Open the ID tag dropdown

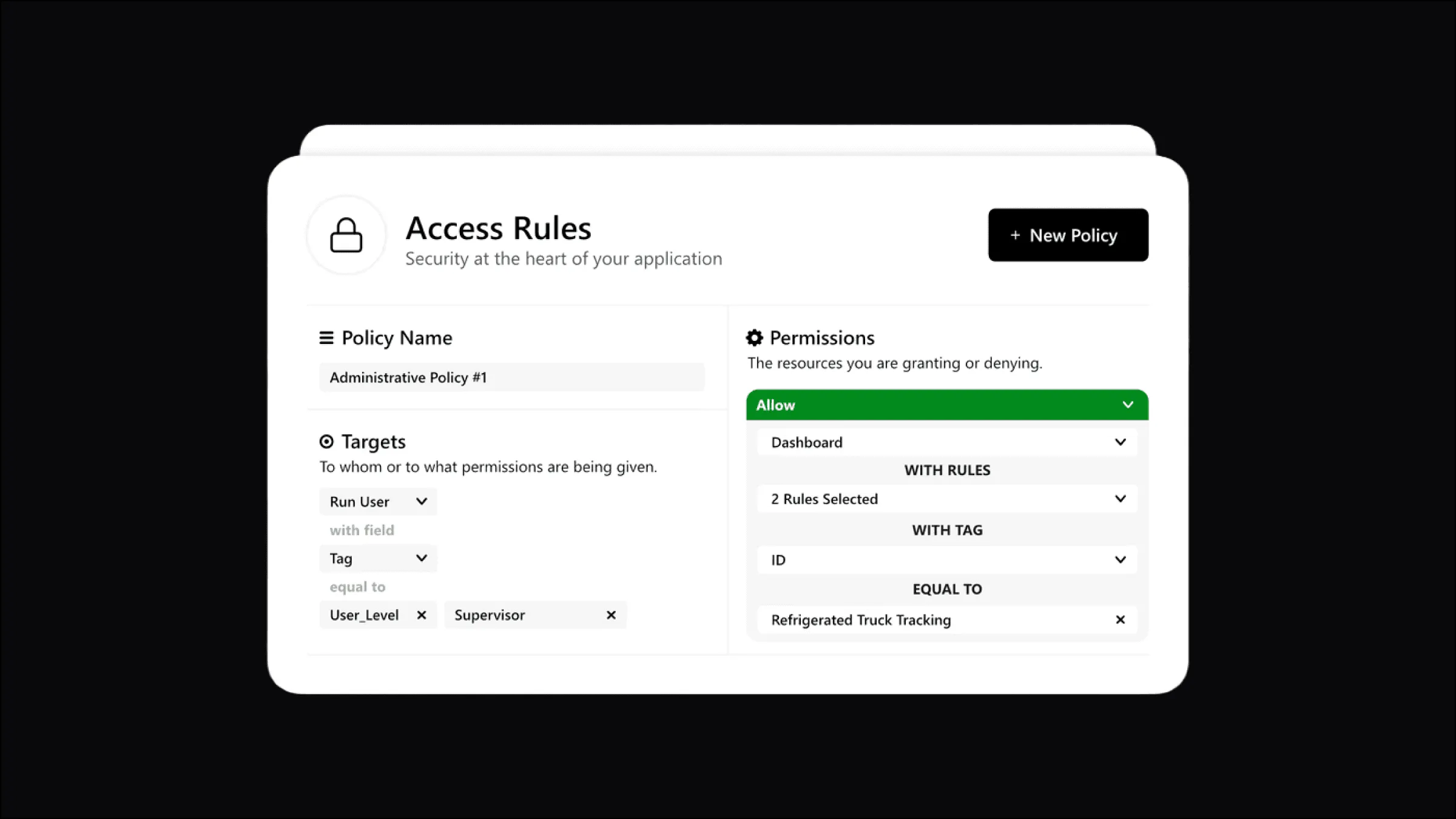pos(1120,559)
